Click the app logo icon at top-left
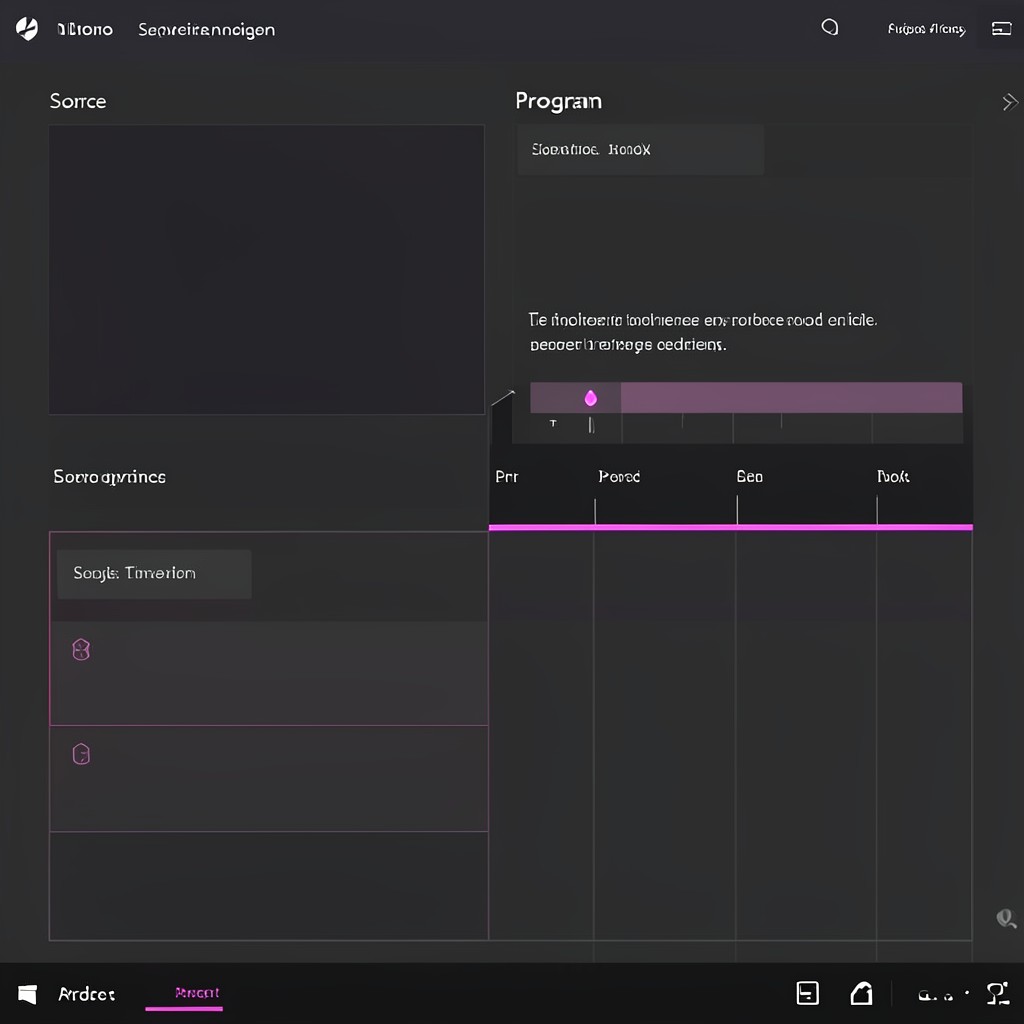The width and height of the screenshot is (1024, 1024). coord(27,29)
